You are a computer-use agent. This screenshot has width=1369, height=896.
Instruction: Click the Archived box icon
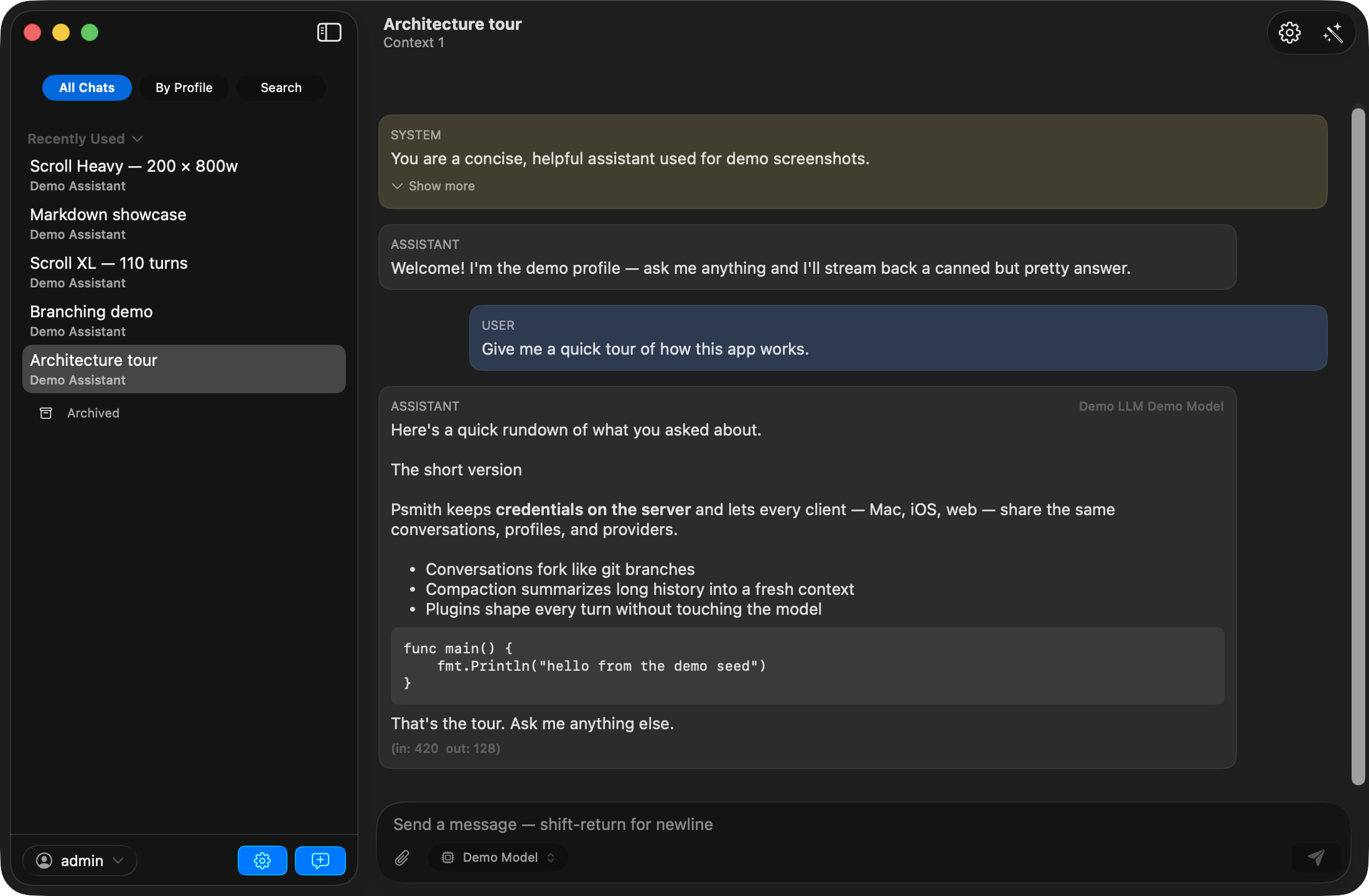46,413
